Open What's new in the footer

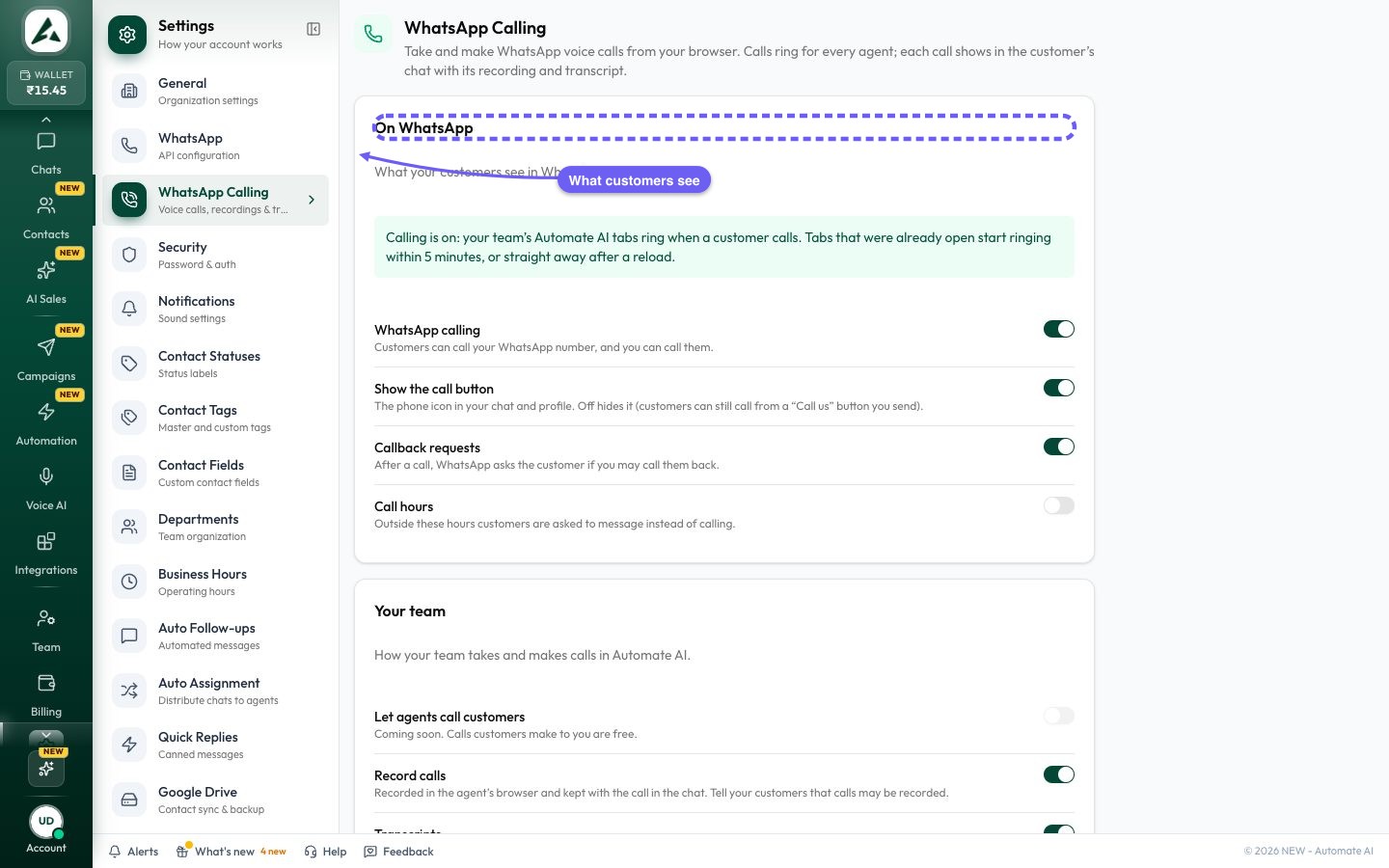(231, 852)
